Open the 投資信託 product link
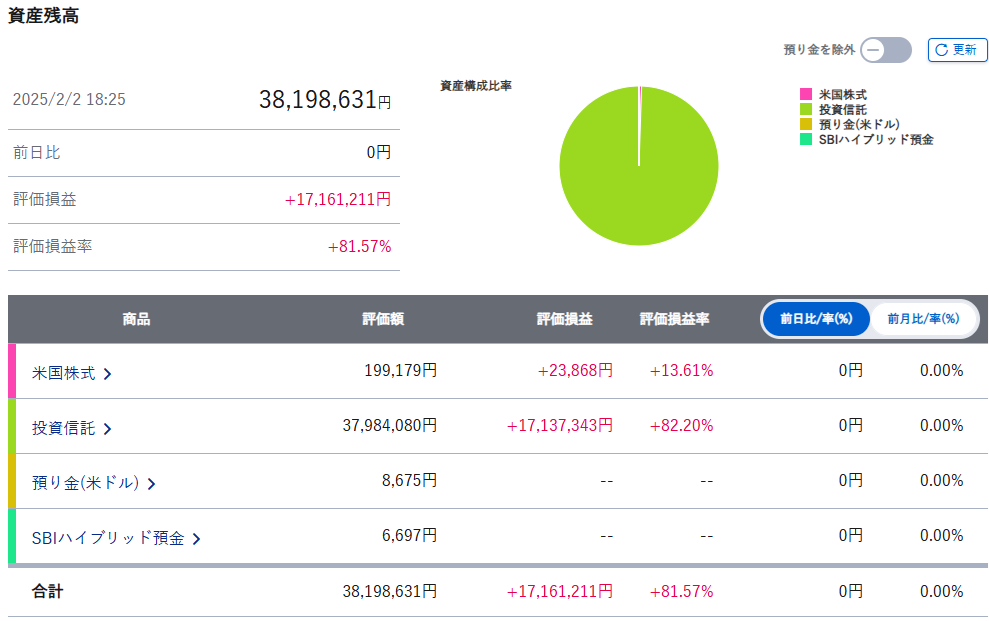989x621 pixels. coord(64,428)
